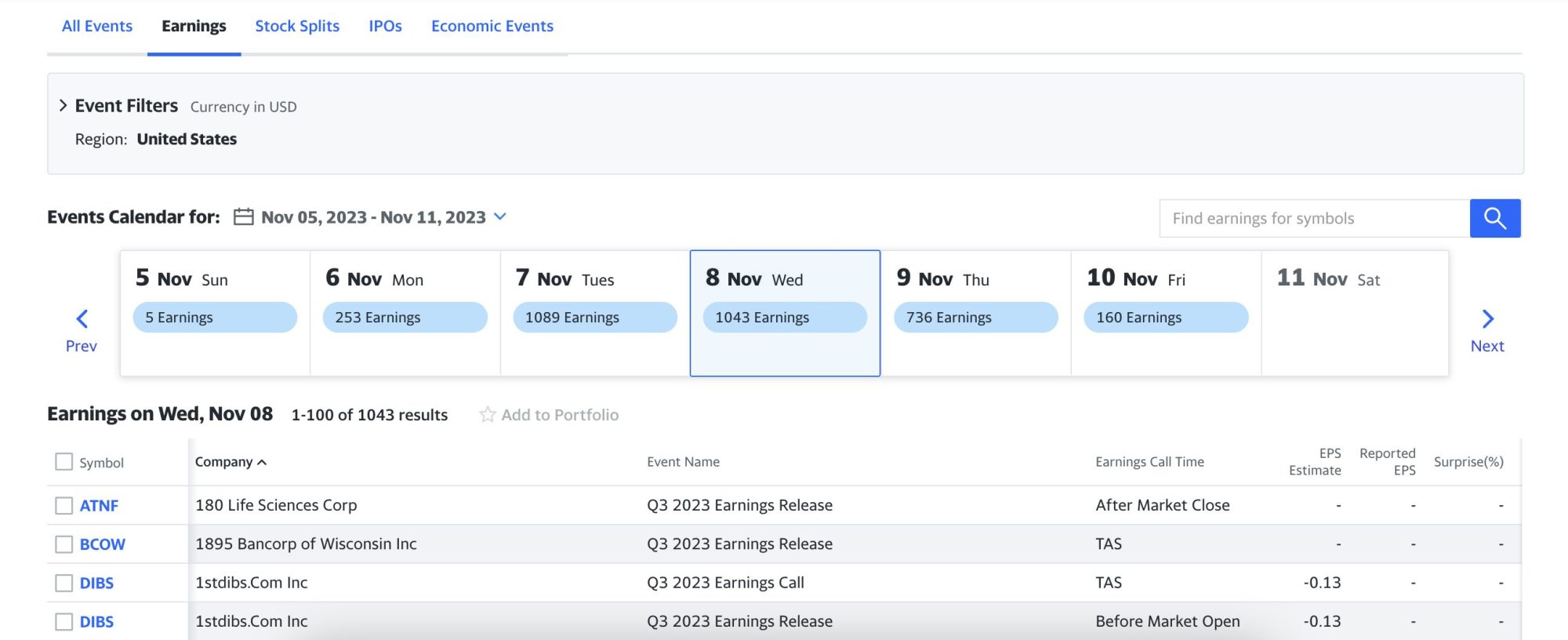Click the Next week arrow
The height and width of the screenshot is (640, 1568).
click(x=1487, y=319)
